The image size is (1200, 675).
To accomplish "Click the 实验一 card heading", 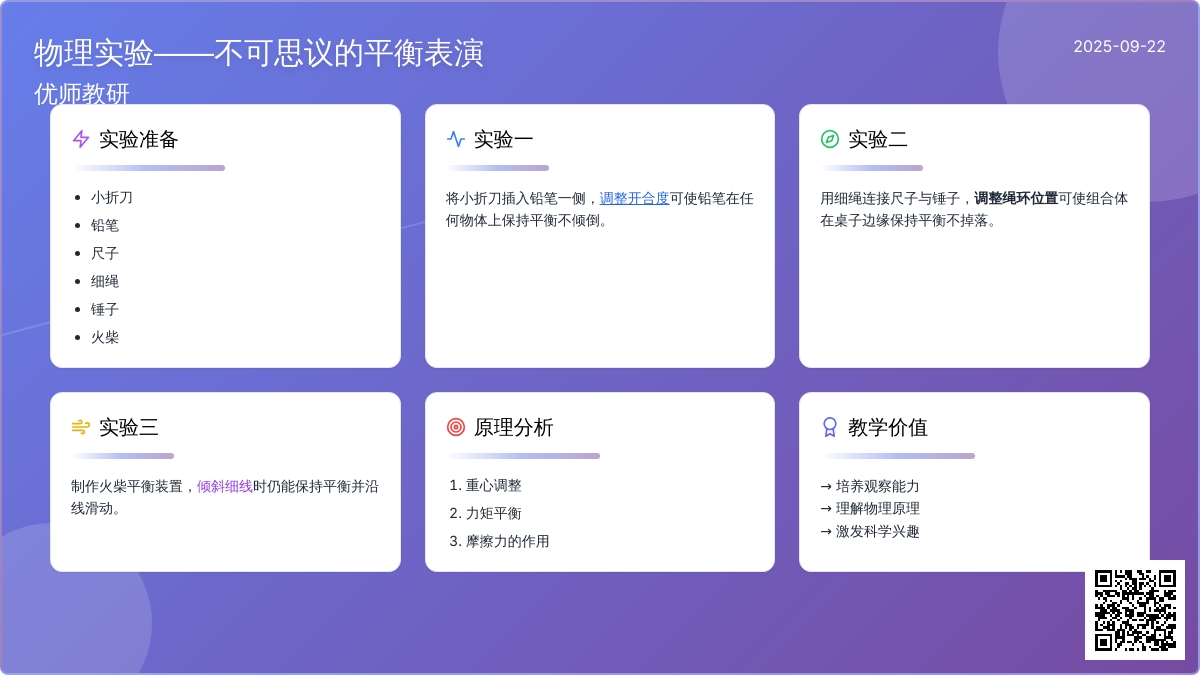I will click(504, 139).
